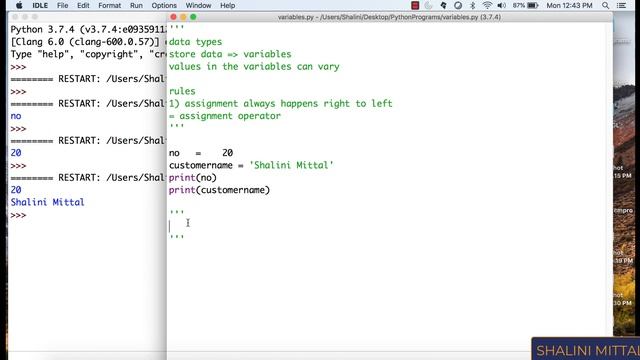Click the comment line 'data types'

pos(196,42)
